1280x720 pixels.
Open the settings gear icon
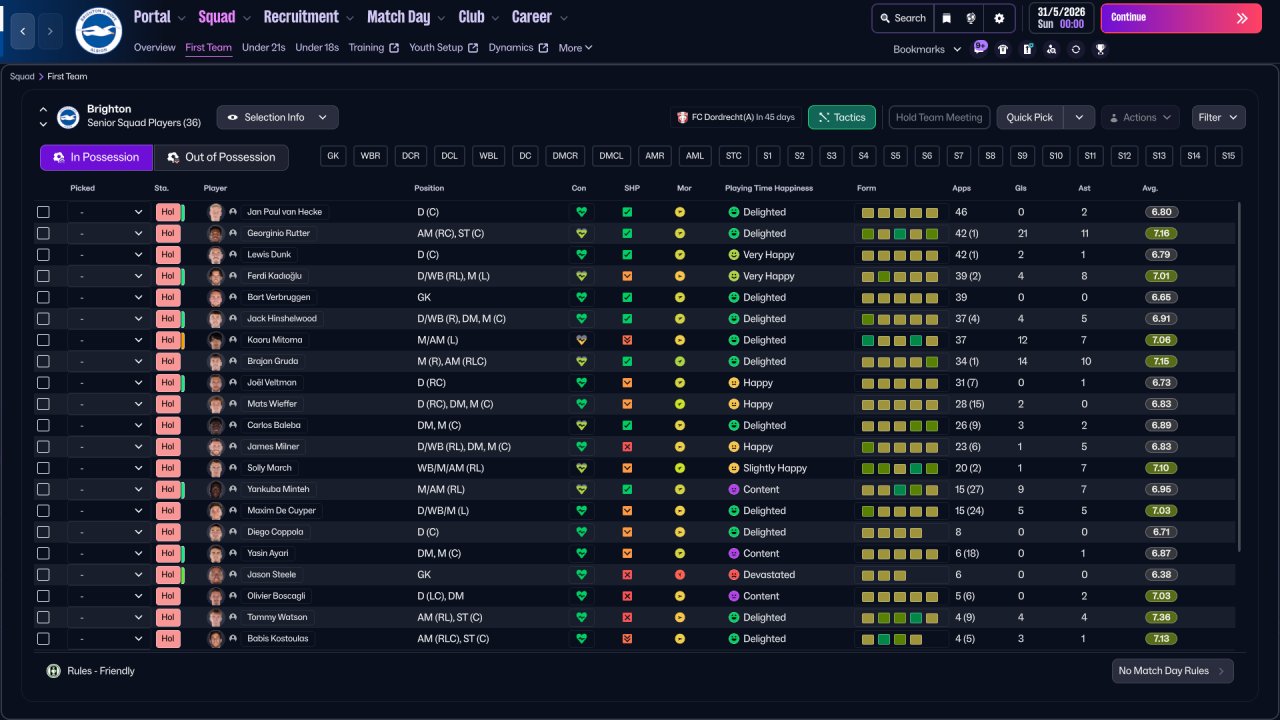coord(998,18)
